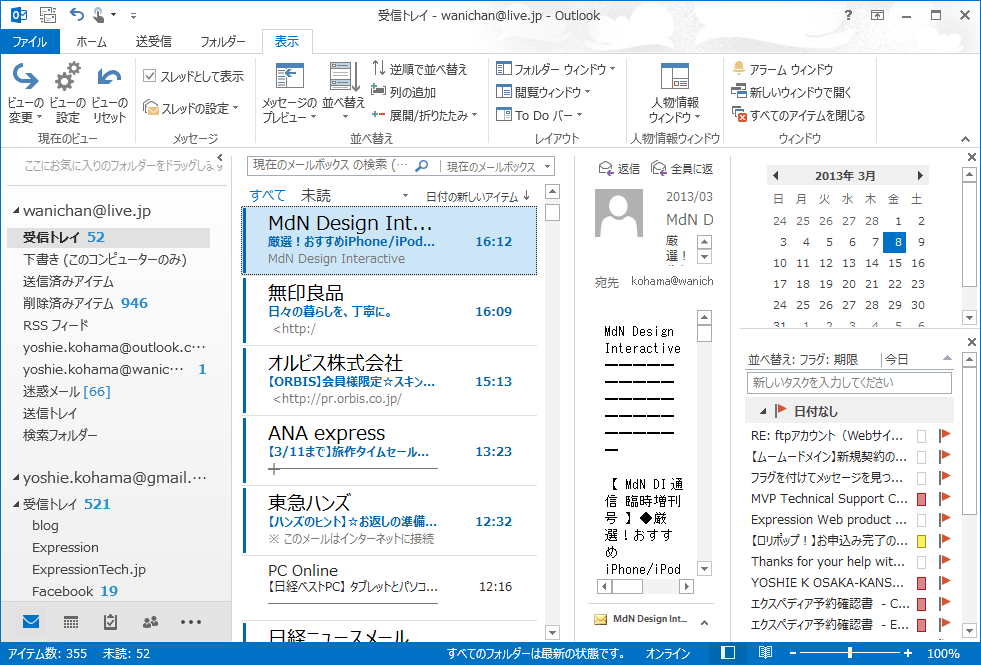Mark 'RE: ftpアカウント' task complete checkbox
This screenshot has height=665, width=981.
922,436
